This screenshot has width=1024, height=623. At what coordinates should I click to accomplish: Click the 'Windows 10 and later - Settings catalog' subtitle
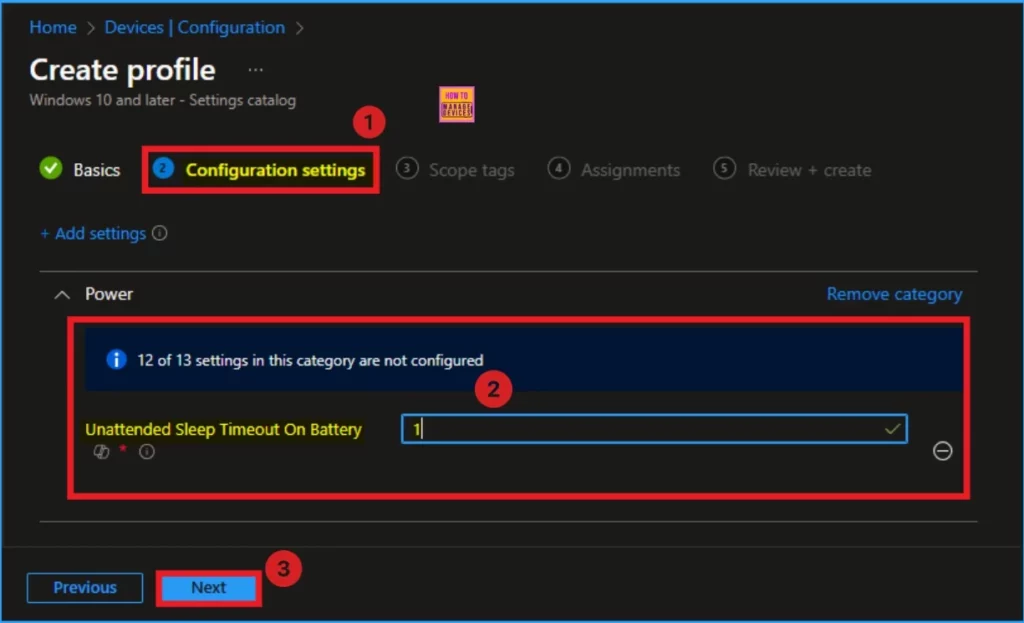point(163,101)
